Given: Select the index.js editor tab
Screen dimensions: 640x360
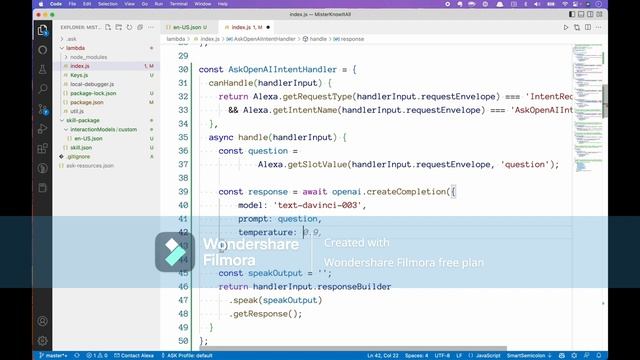Looking at the screenshot, I should (x=246, y=27).
